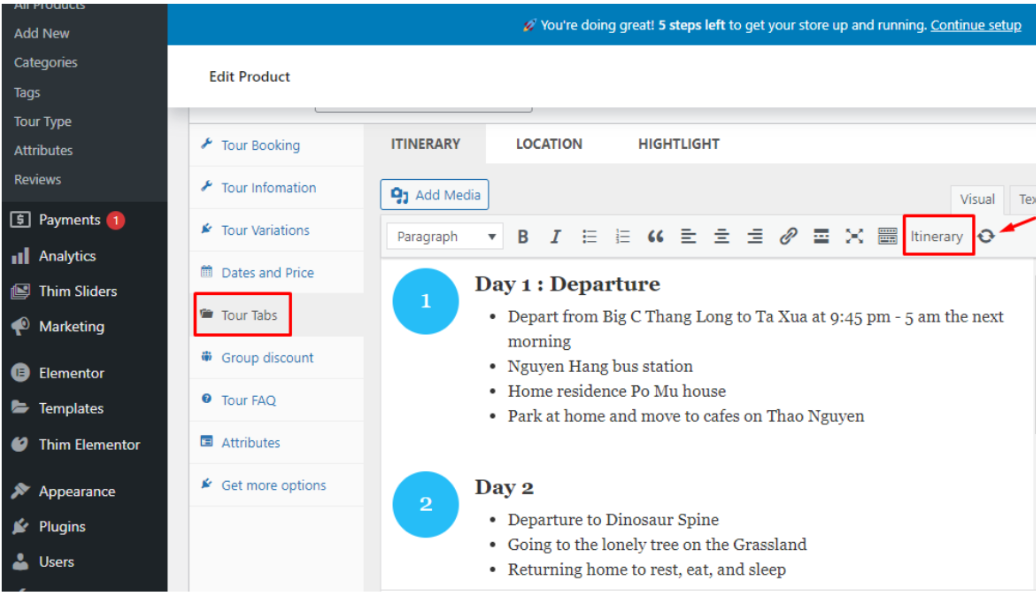Screen dimensions: 1036x593
Task: Insert a bulleted list
Action: point(589,236)
